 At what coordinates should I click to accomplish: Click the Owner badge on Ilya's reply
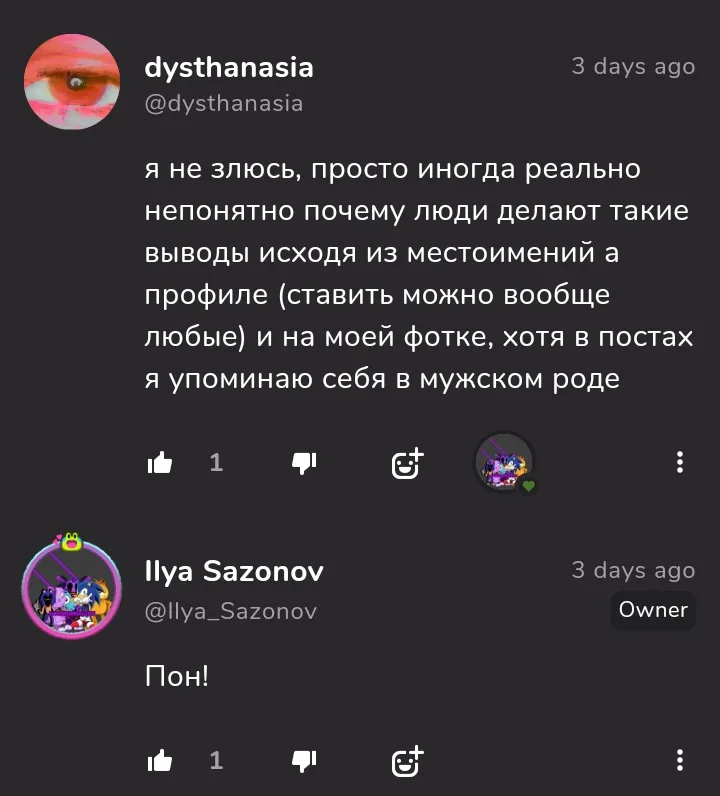click(653, 610)
